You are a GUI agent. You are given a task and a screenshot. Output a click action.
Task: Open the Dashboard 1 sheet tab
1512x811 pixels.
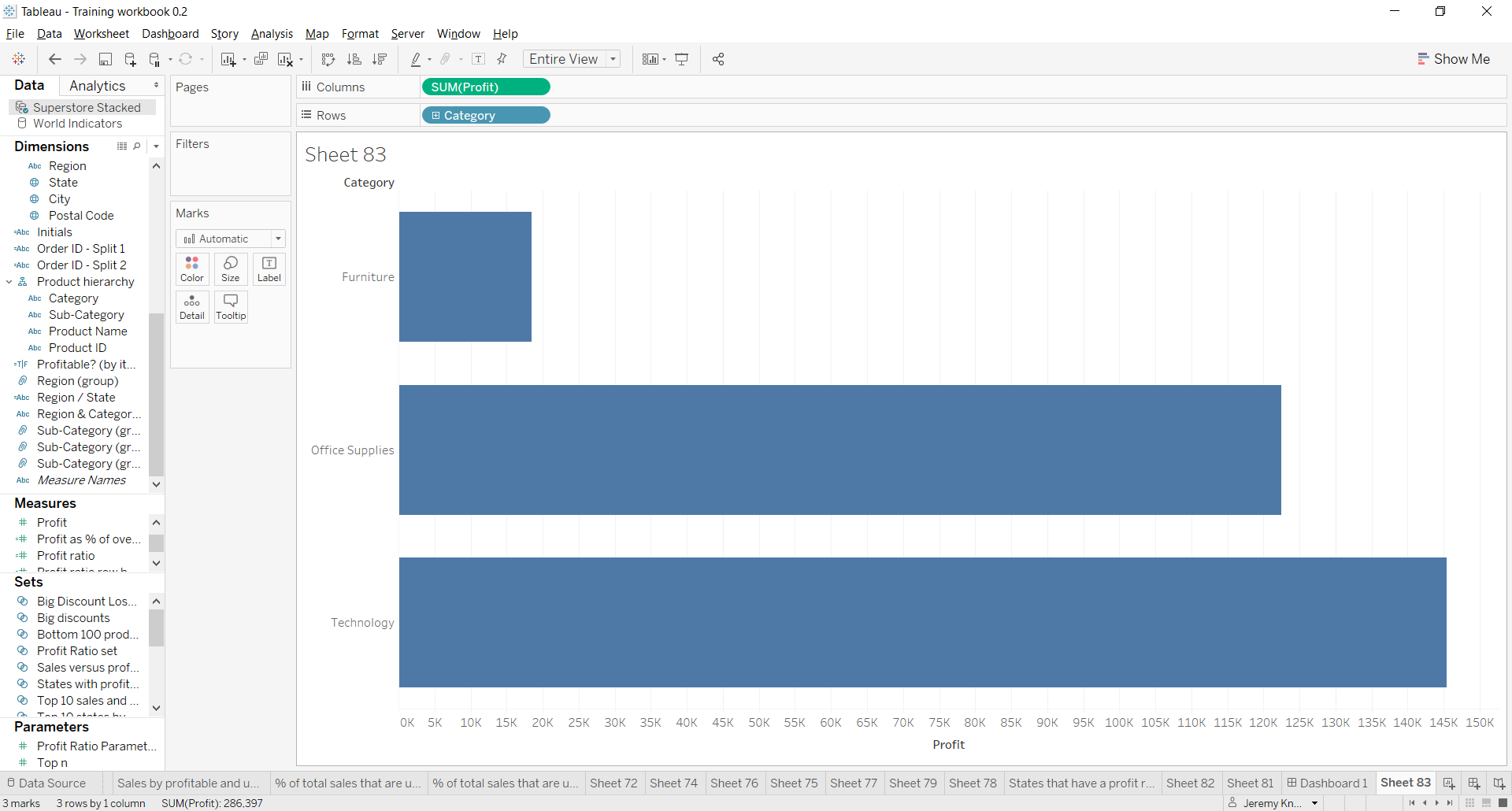click(x=1328, y=783)
